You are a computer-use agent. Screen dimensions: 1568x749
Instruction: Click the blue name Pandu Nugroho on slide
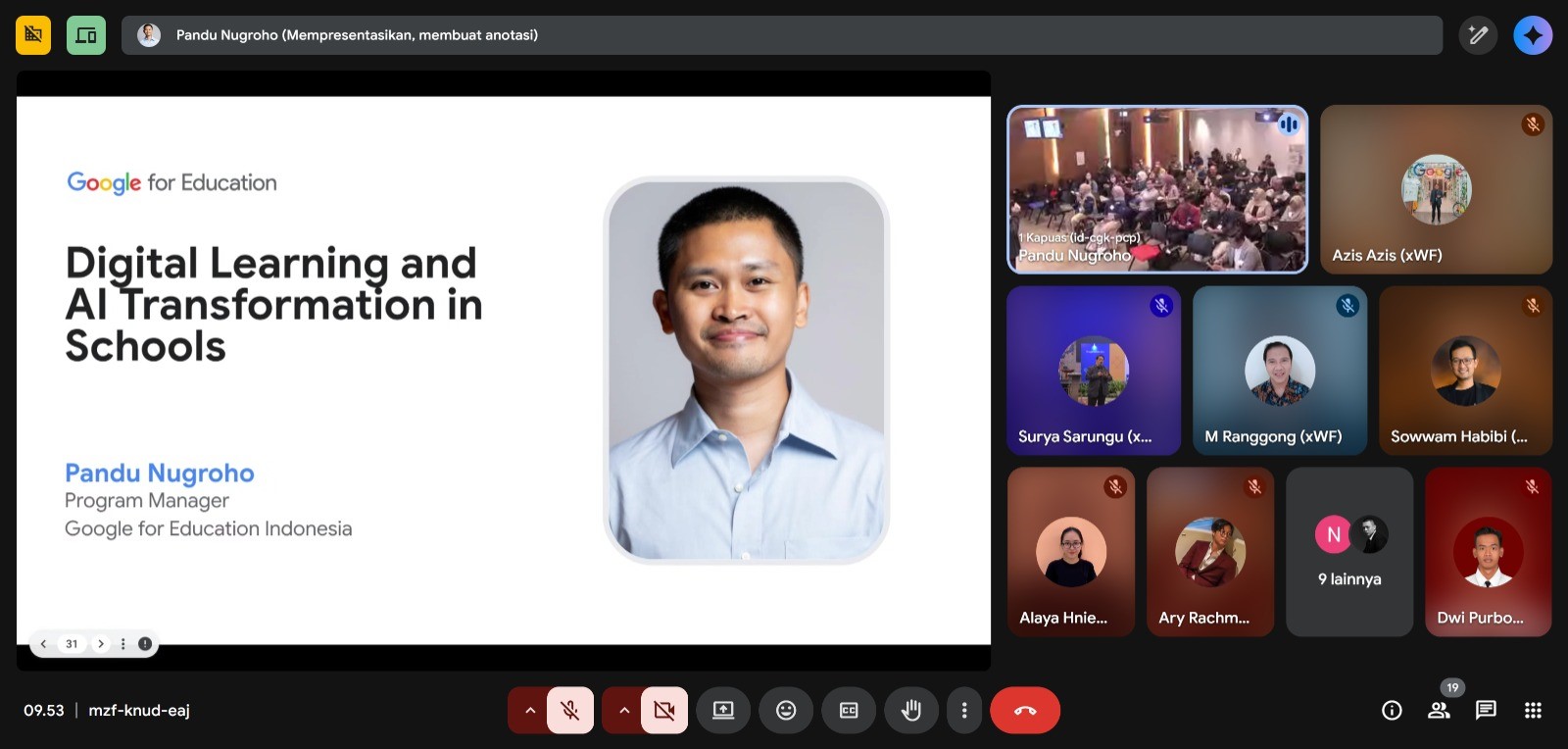(x=160, y=474)
